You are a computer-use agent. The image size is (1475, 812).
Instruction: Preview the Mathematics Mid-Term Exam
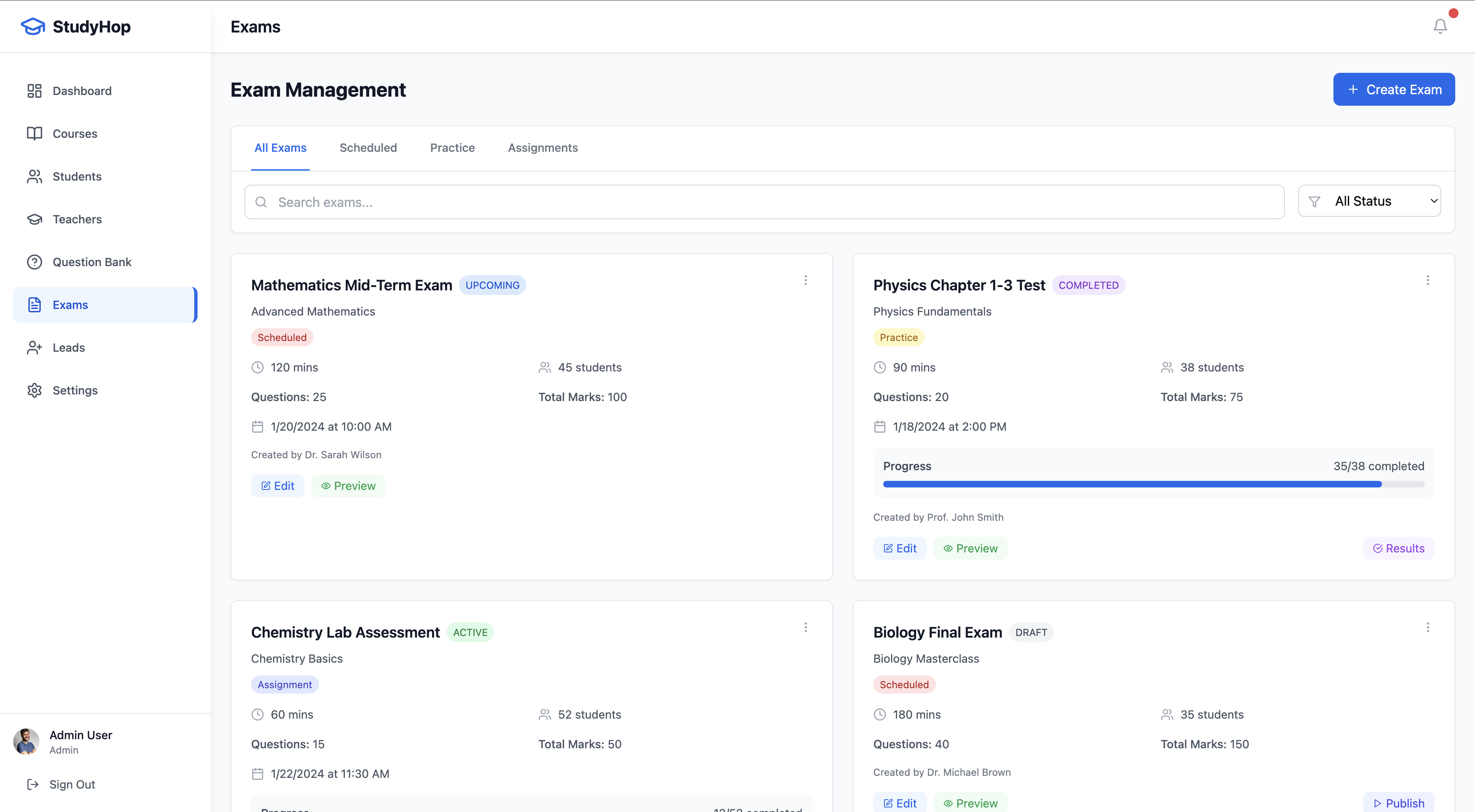coord(348,486)
